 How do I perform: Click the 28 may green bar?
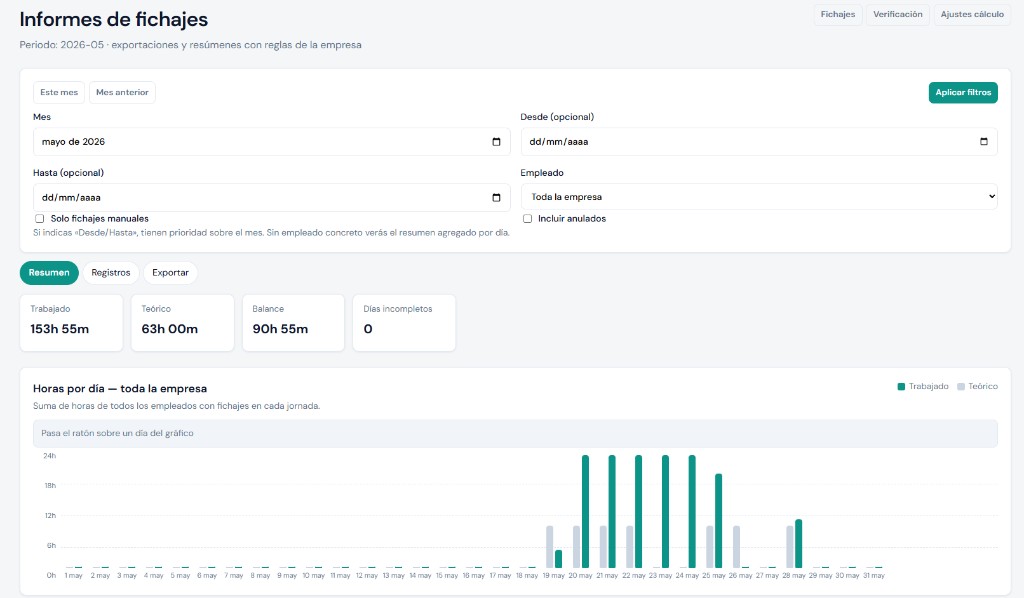click(x=799, y=543)
